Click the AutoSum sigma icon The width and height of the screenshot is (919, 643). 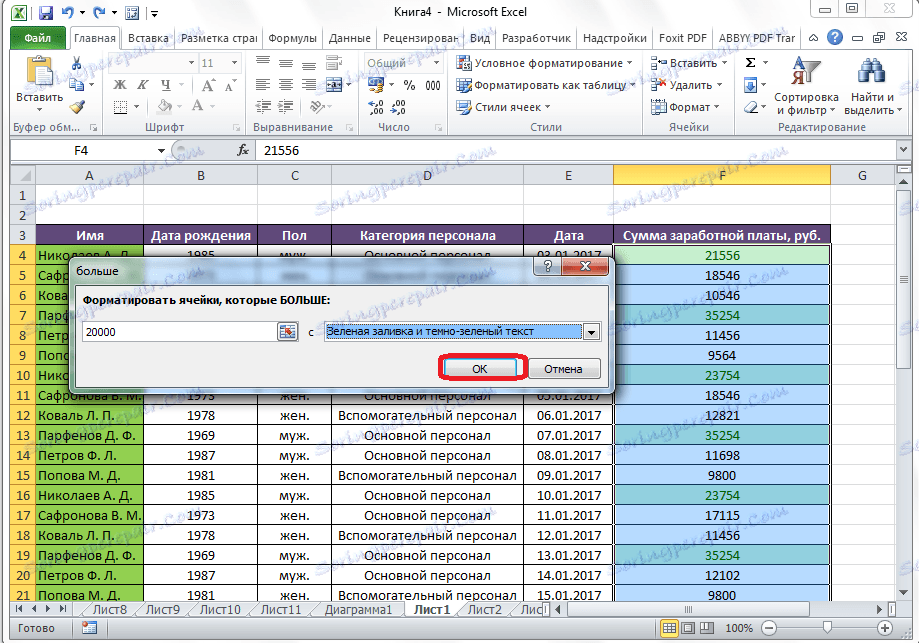(751, 63)
